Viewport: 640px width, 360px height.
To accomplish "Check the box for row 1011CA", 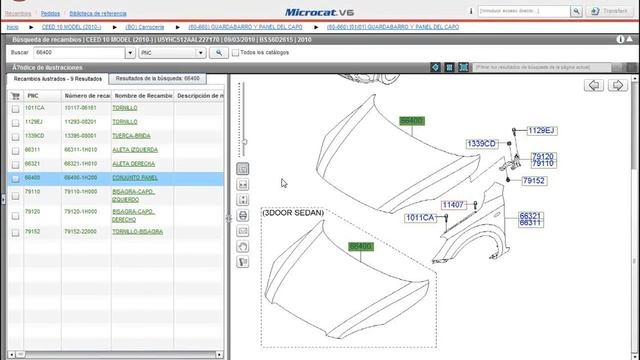I will point(16,109).
